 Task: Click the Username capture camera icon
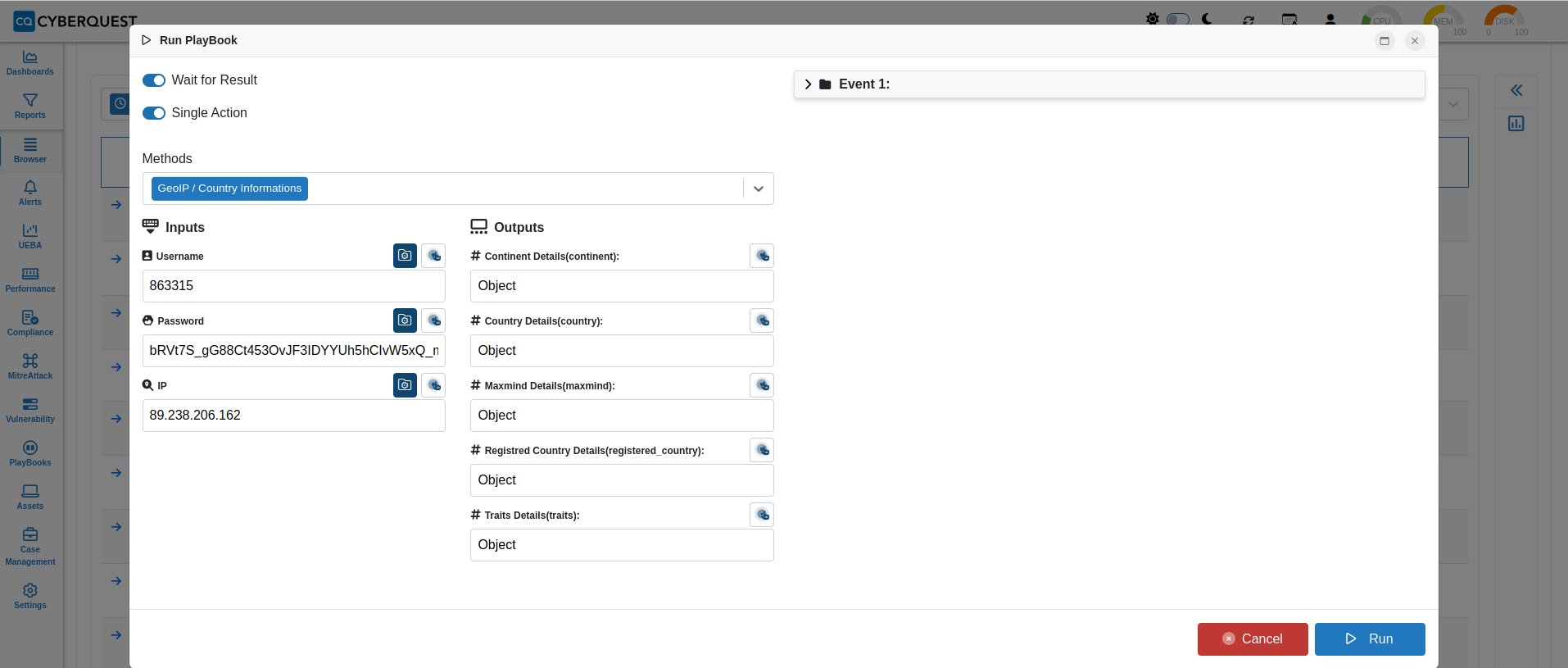405,256
